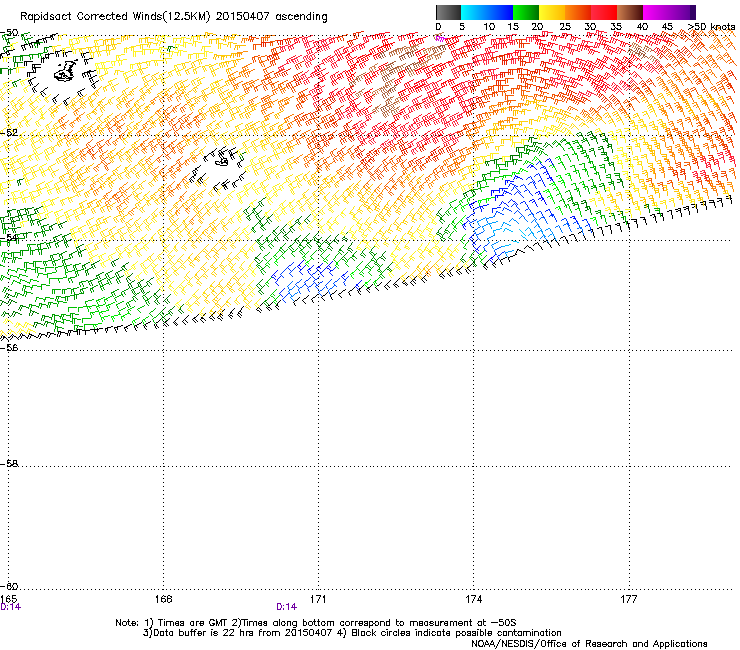Pick the blue 10-15 knots legend swatch

(x=500, y=12)
